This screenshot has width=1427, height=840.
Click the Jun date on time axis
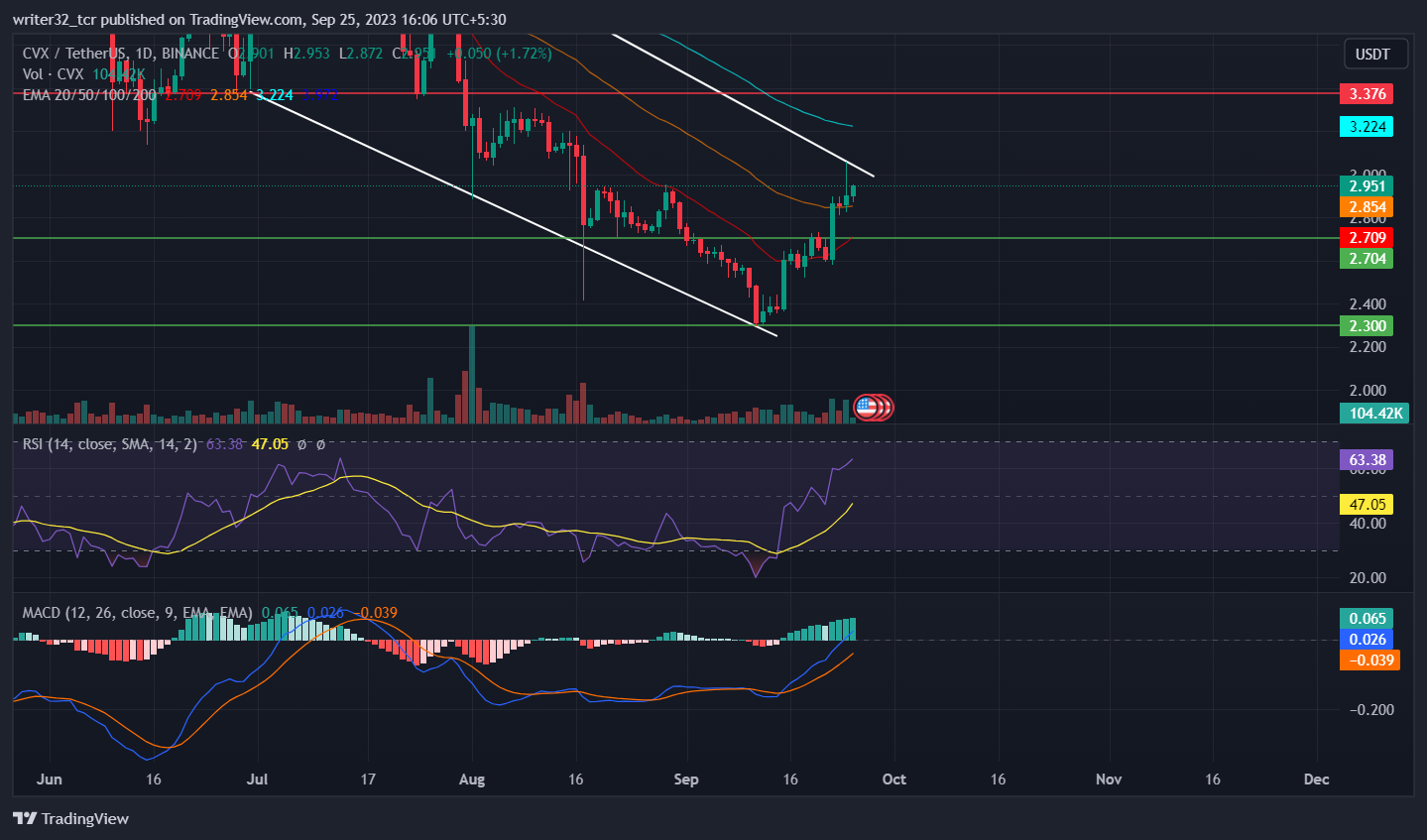(49, 780)
